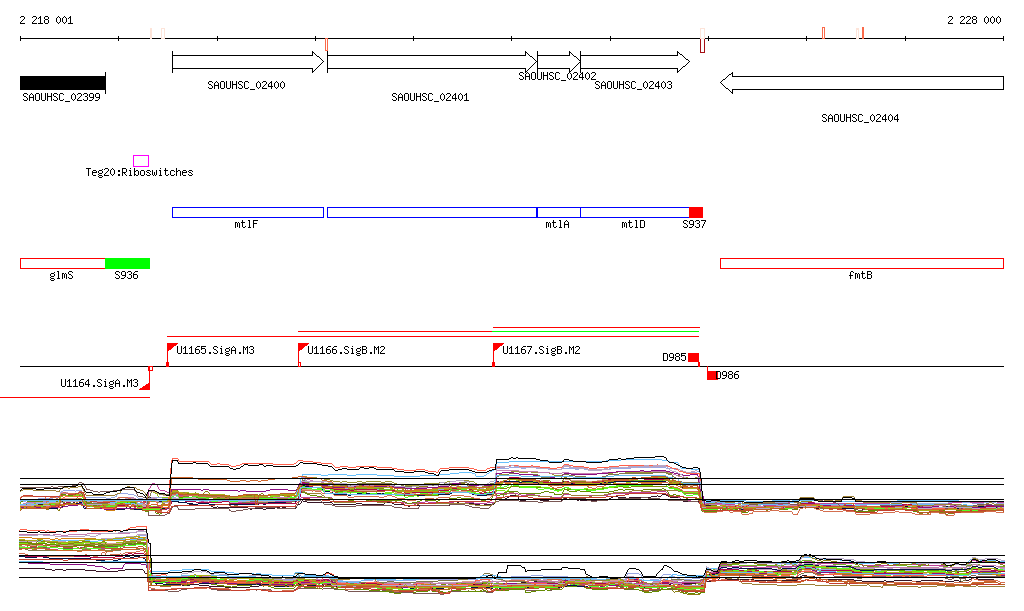Click the D986 terminator marker
This screenshot has height=611, width=1024.
pyautogui.click(x=712, y=375)
